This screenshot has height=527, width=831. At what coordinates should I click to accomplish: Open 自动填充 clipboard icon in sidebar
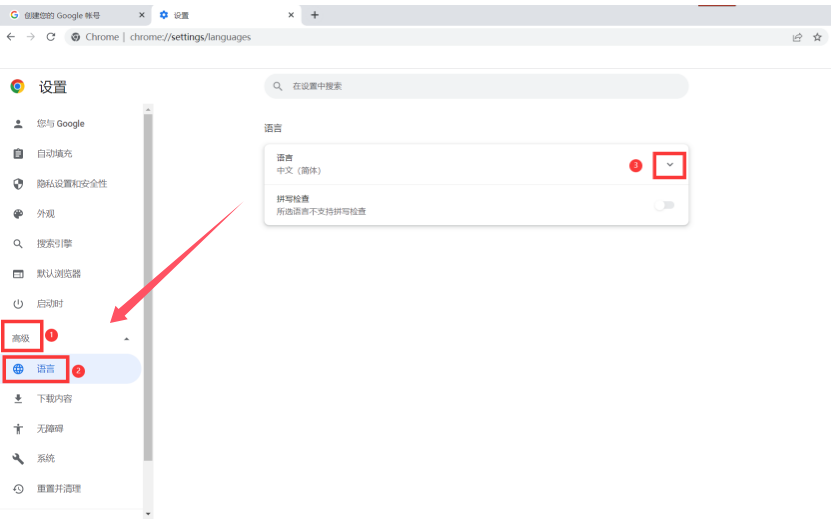click(18, 154)
